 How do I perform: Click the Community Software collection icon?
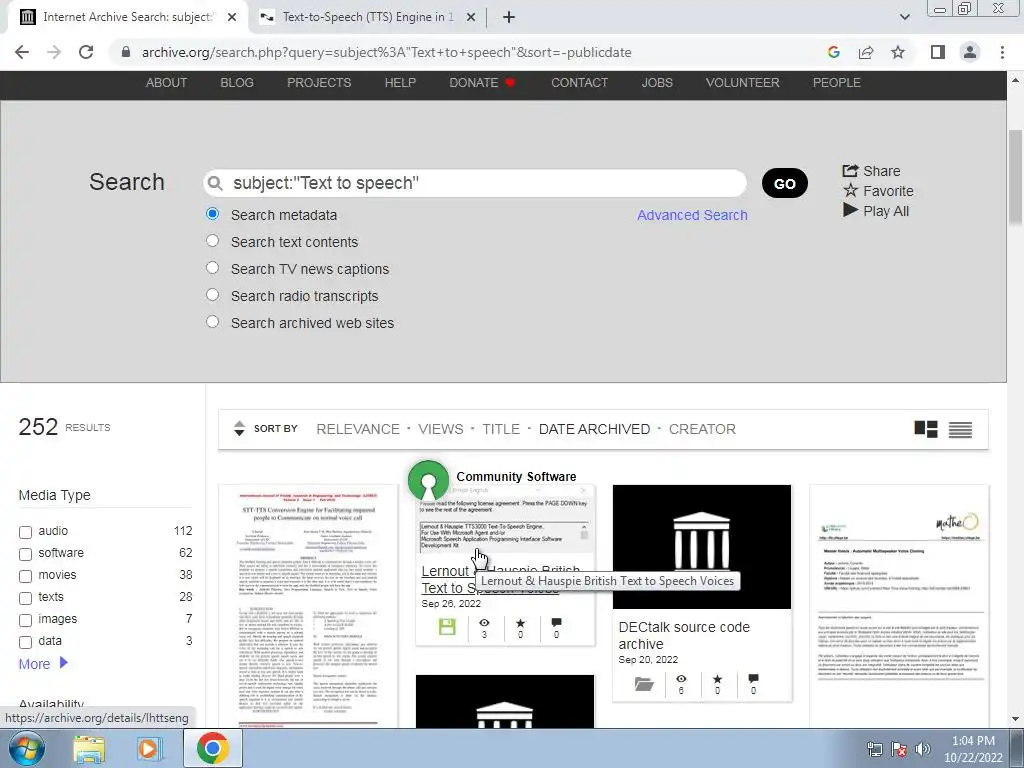click(428, 481)
